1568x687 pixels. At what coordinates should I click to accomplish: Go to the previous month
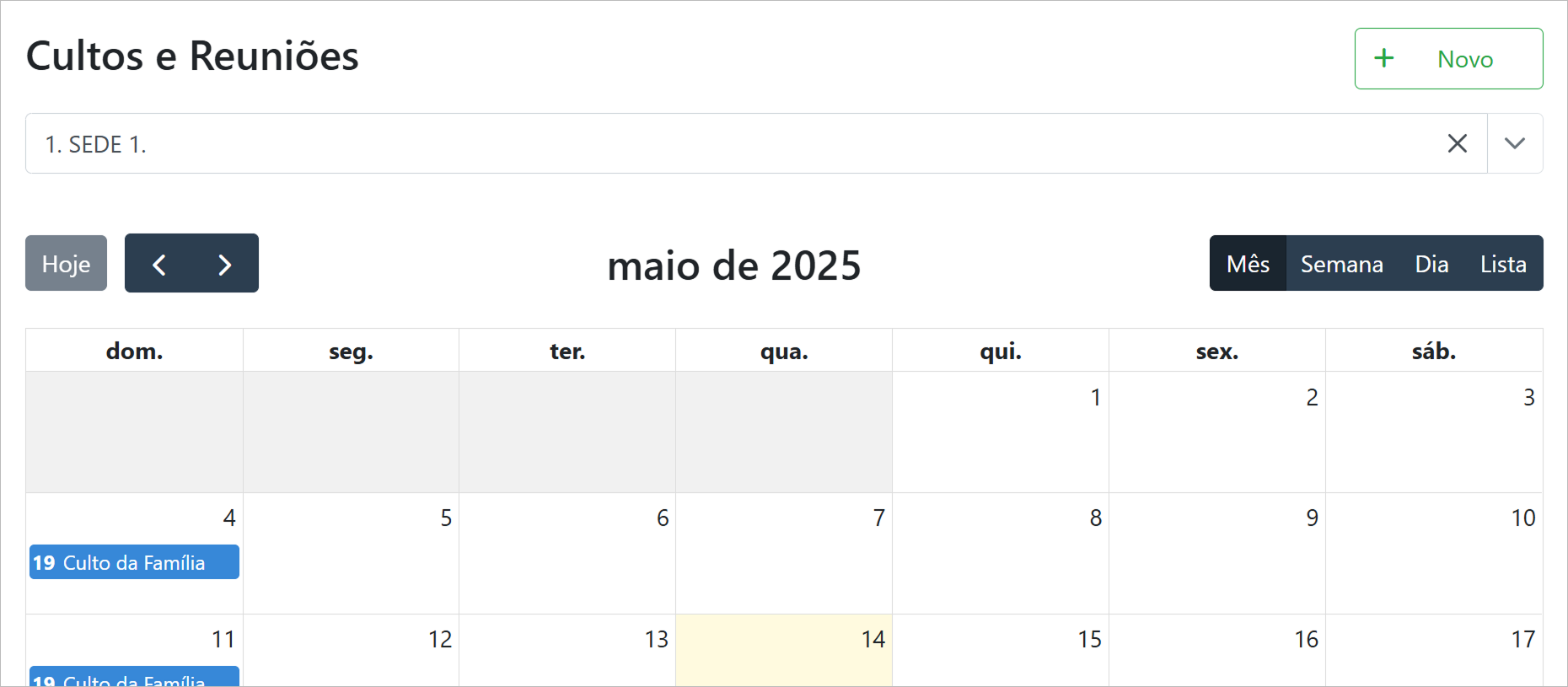tap(158, 265)
